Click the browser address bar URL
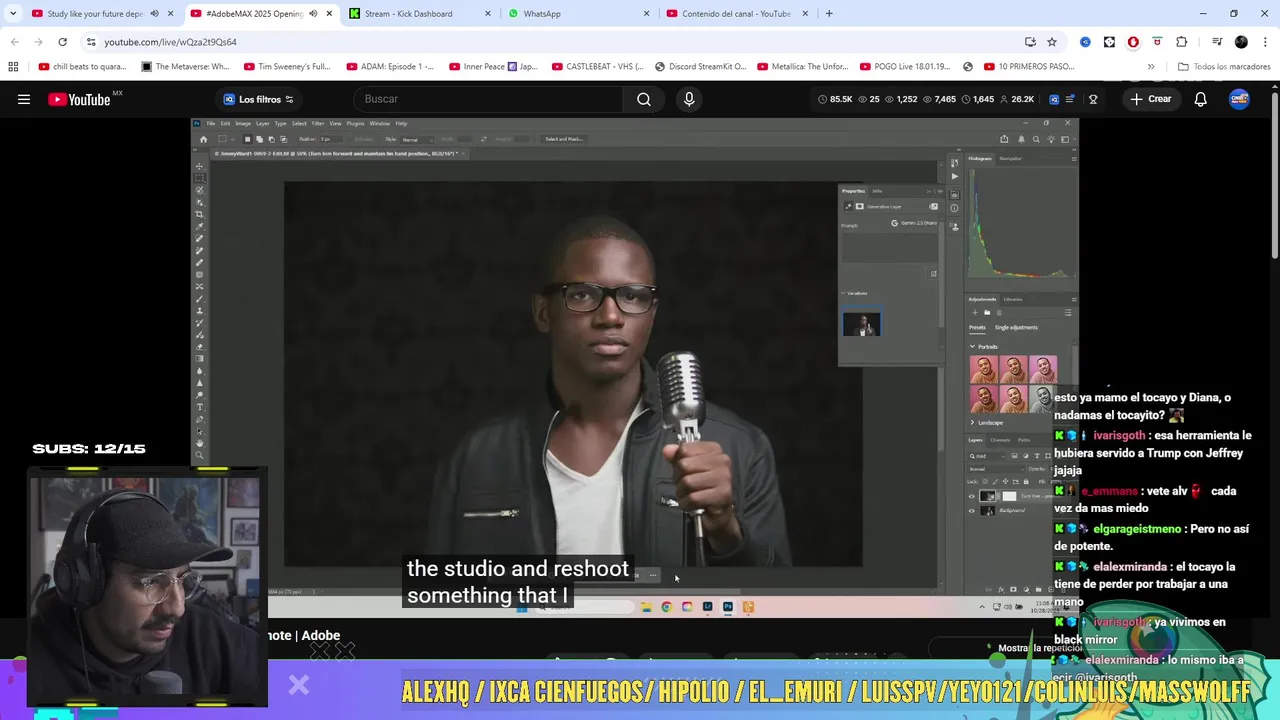The width and height of the screenshot is (1280, 720). pos(170,42)
